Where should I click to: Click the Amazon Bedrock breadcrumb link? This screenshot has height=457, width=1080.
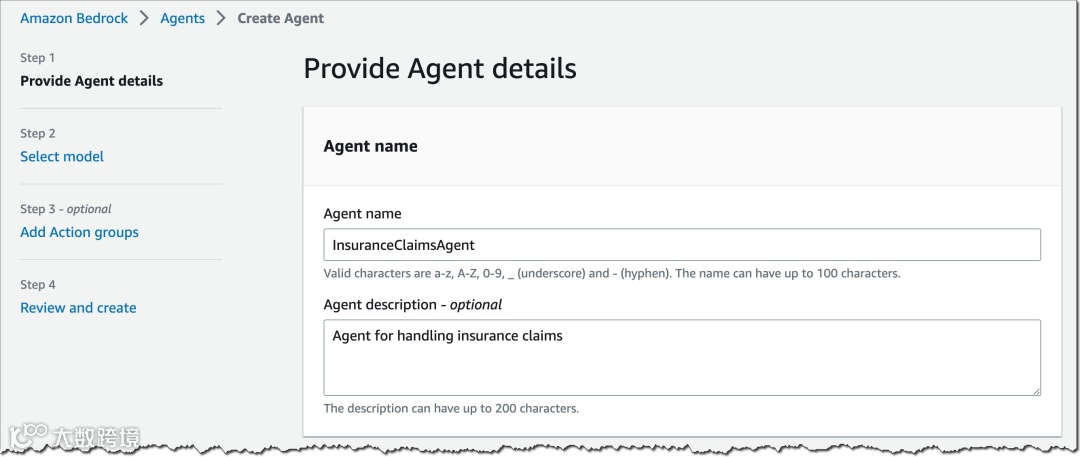[73, 18]
